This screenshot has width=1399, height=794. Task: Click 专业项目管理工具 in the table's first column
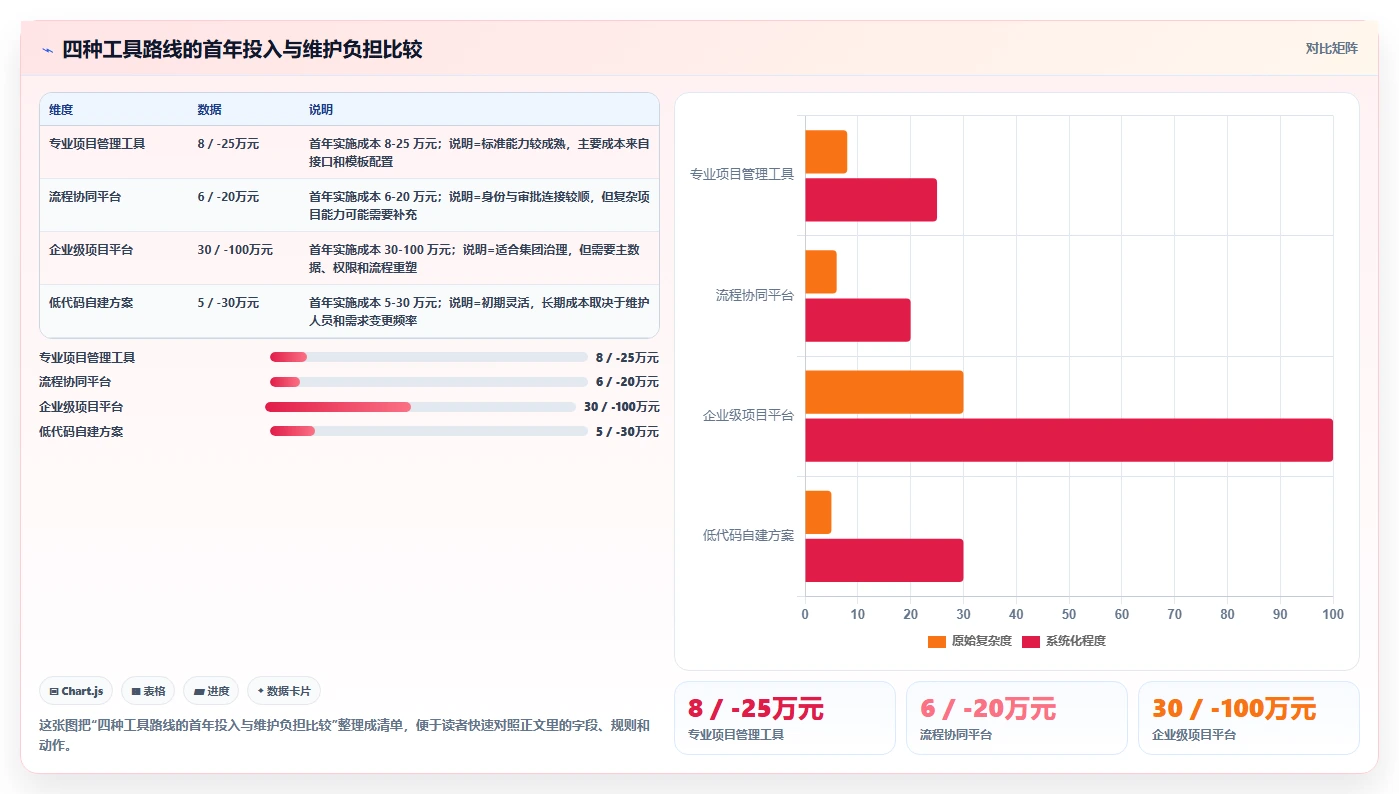97,144
